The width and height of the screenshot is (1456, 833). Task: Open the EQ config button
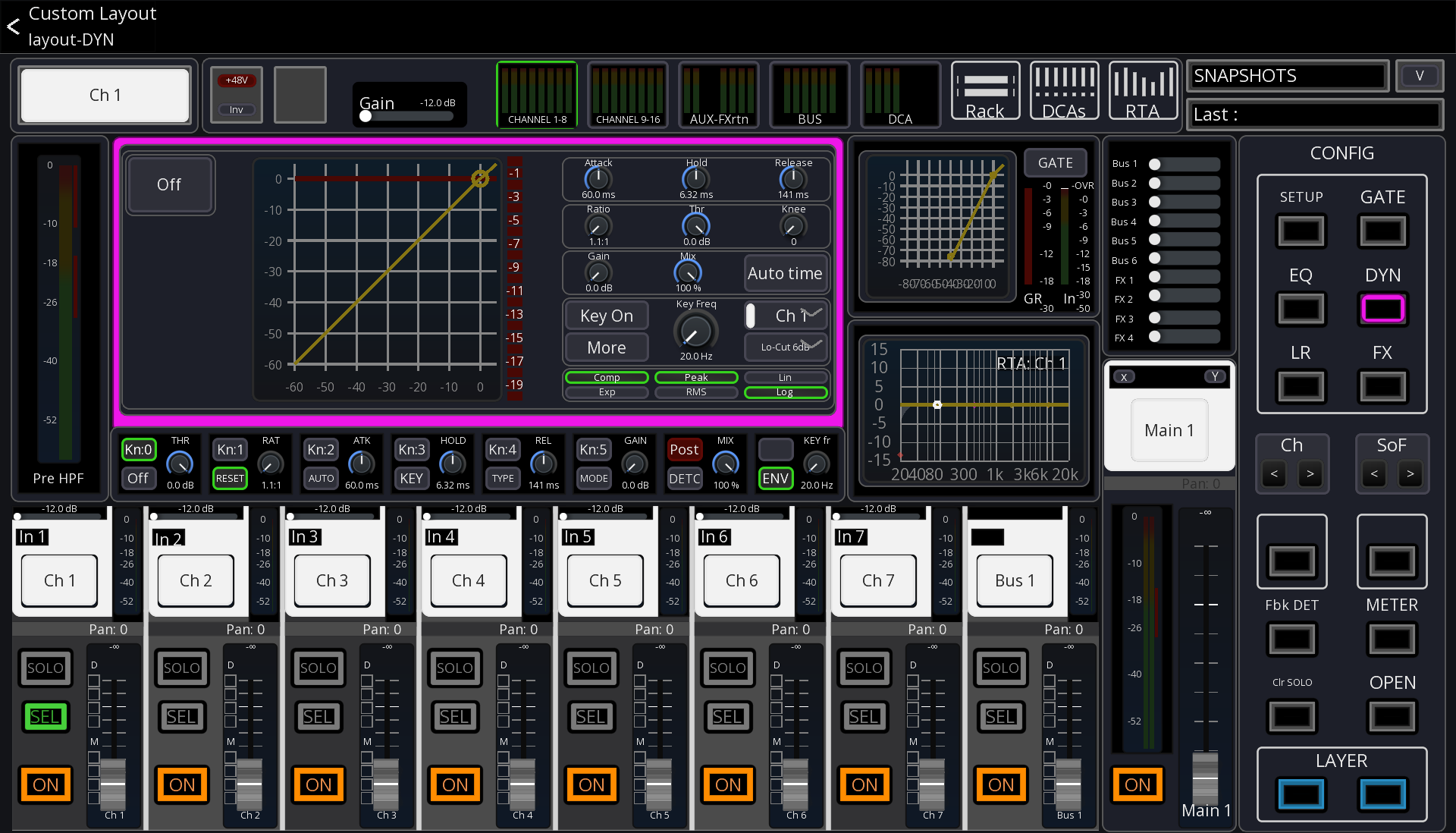coord(1301,309)
